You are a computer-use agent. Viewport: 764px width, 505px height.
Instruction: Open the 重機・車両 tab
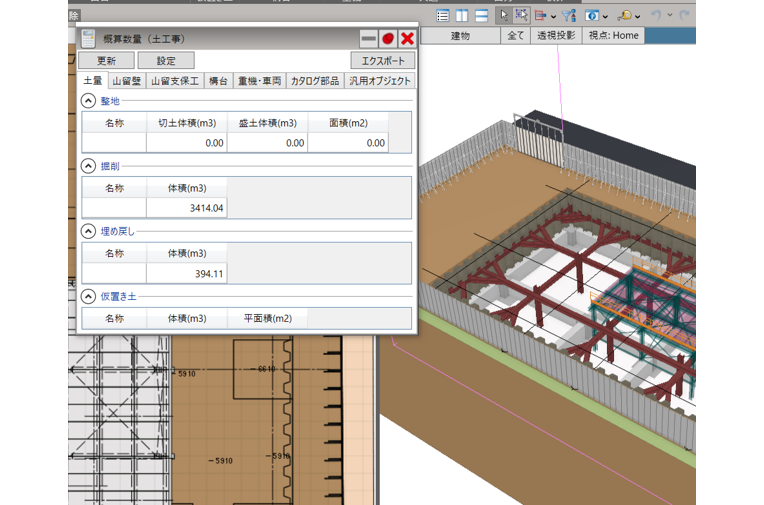point(259,81)
